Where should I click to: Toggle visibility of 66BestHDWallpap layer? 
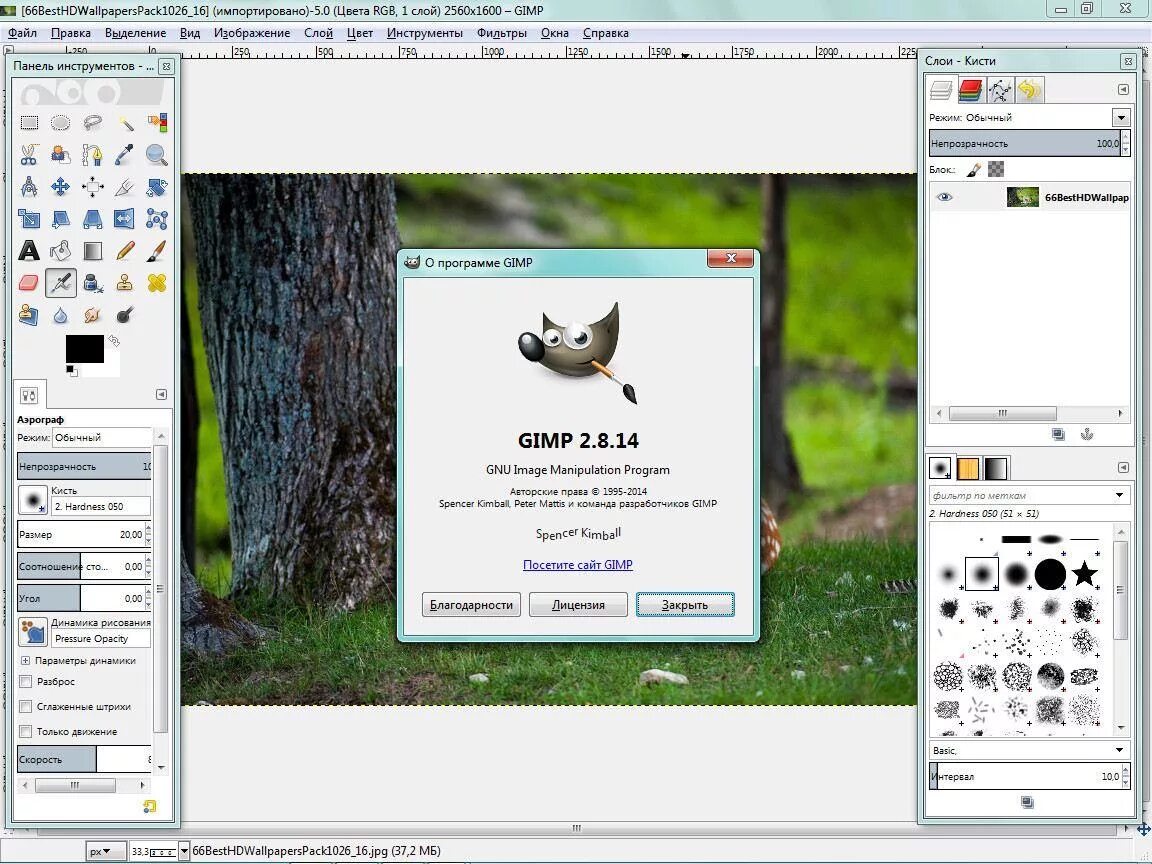[945, 197]
